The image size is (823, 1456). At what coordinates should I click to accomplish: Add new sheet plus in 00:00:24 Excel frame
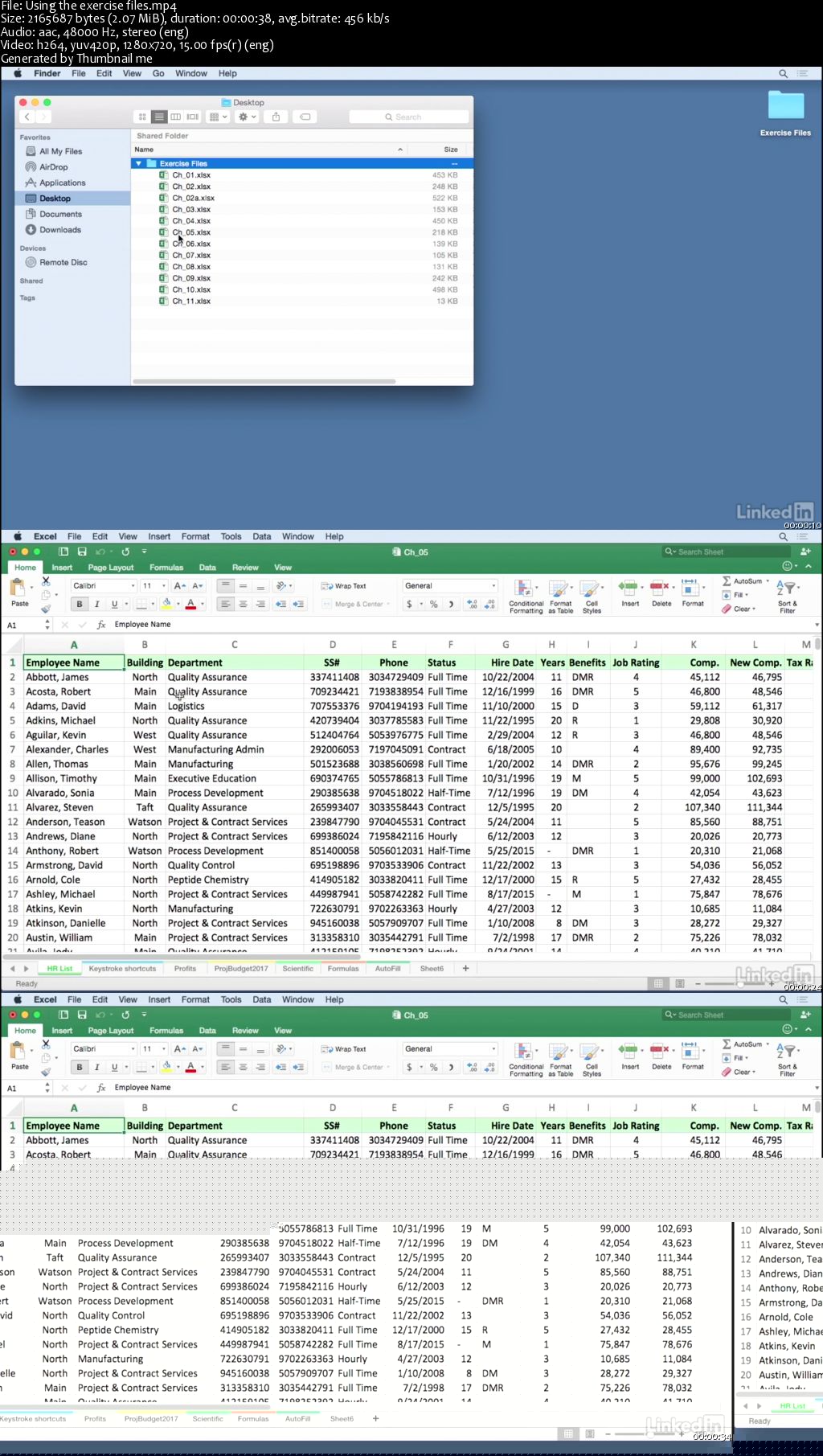pos(465,968)
